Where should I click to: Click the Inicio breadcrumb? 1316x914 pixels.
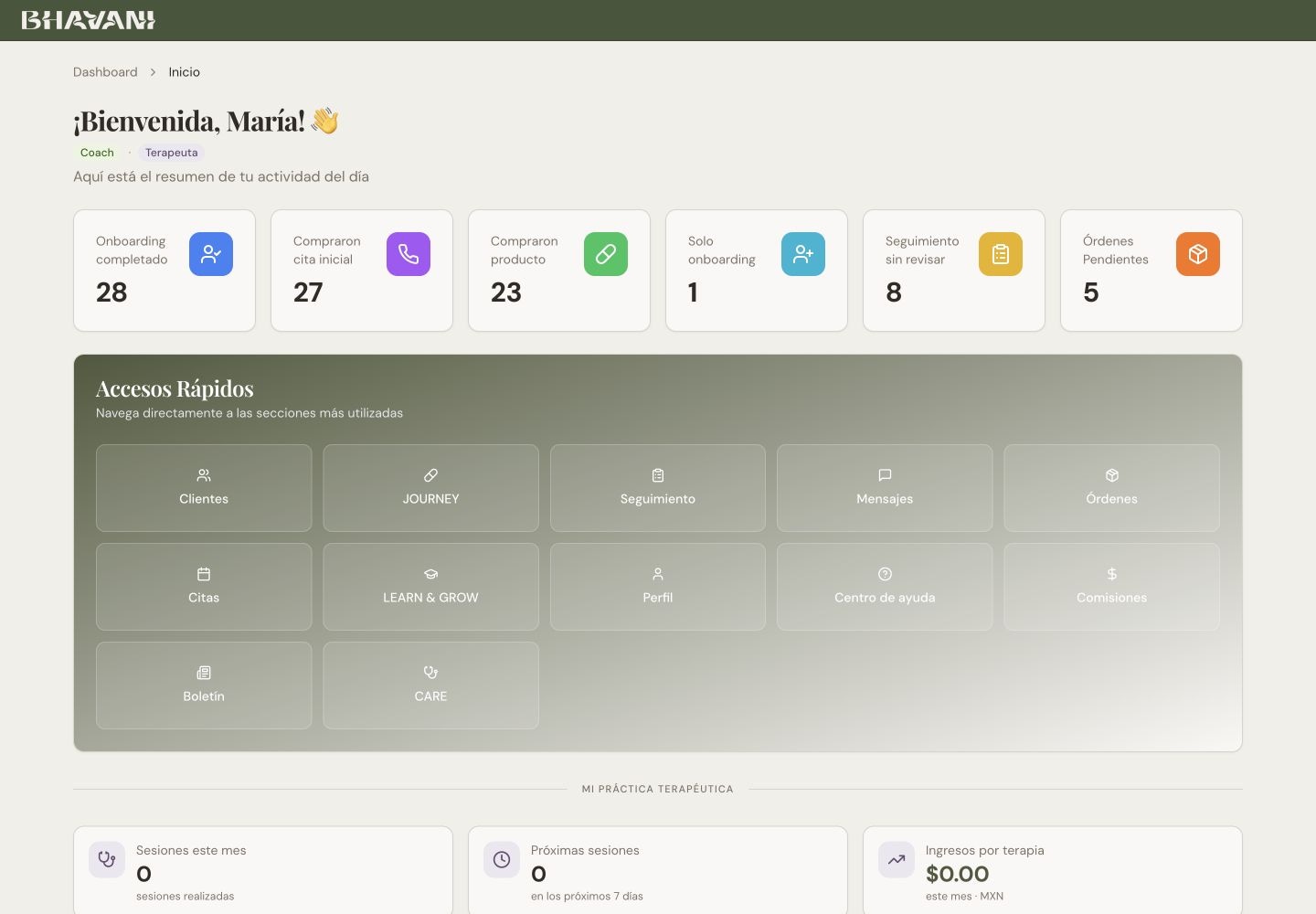coord(184,72)
